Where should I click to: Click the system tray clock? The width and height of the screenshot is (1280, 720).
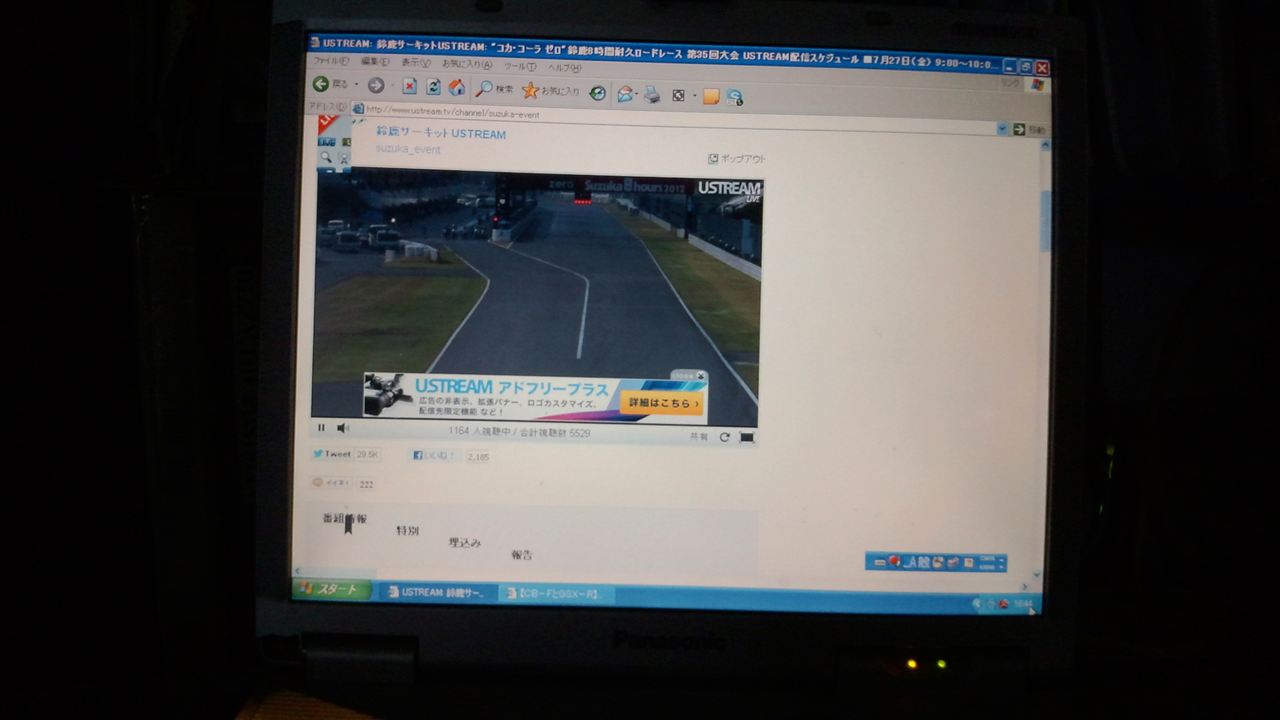click(x=1023, y=603)
